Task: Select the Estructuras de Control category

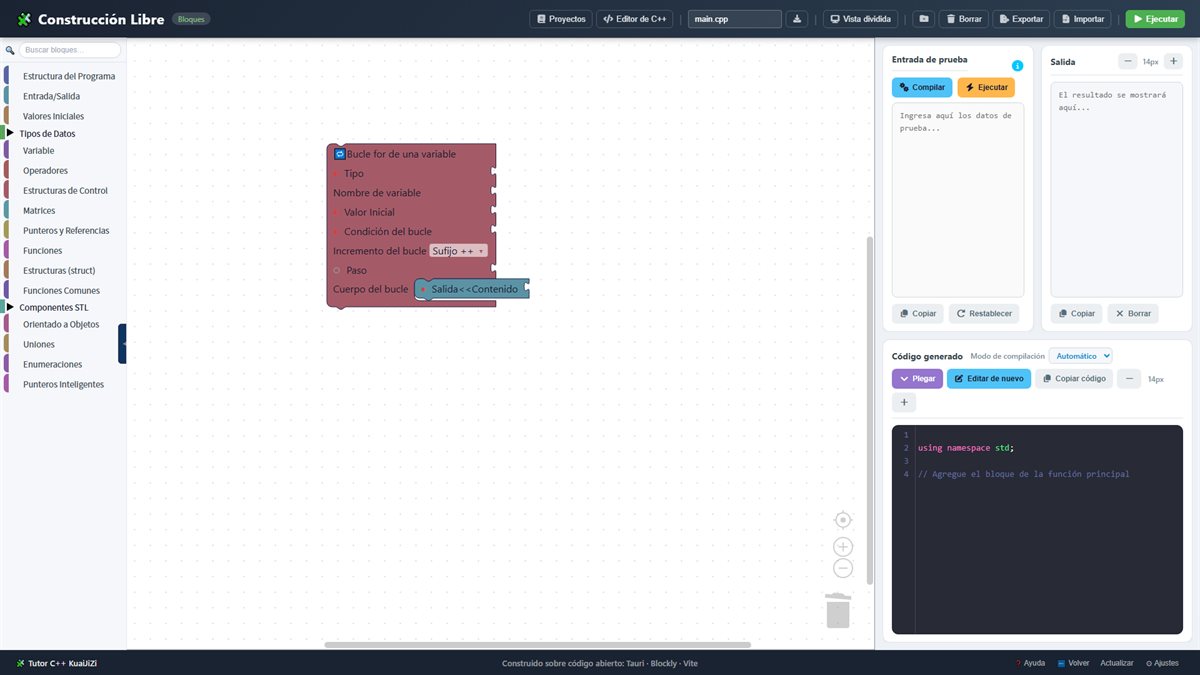Action: click(65, 190)
